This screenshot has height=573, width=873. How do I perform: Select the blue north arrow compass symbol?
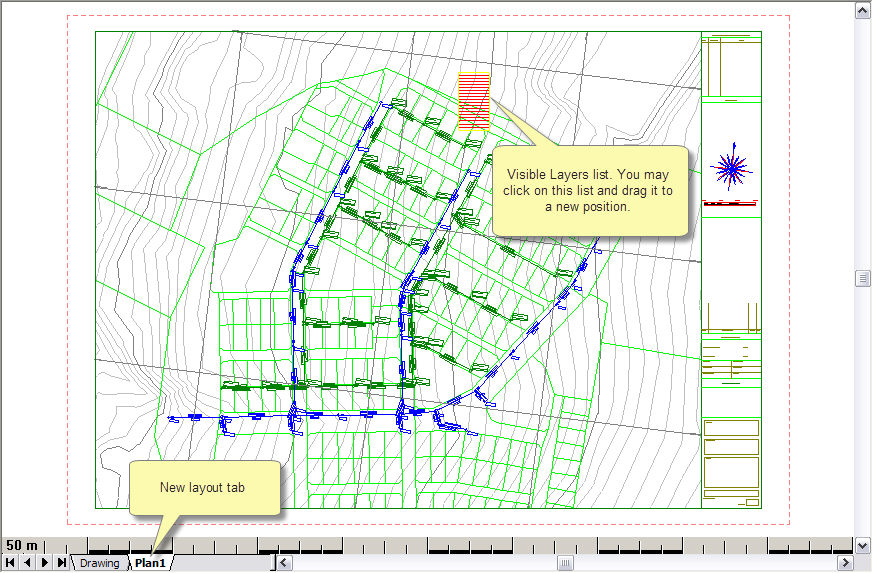[x=731, y=170]
